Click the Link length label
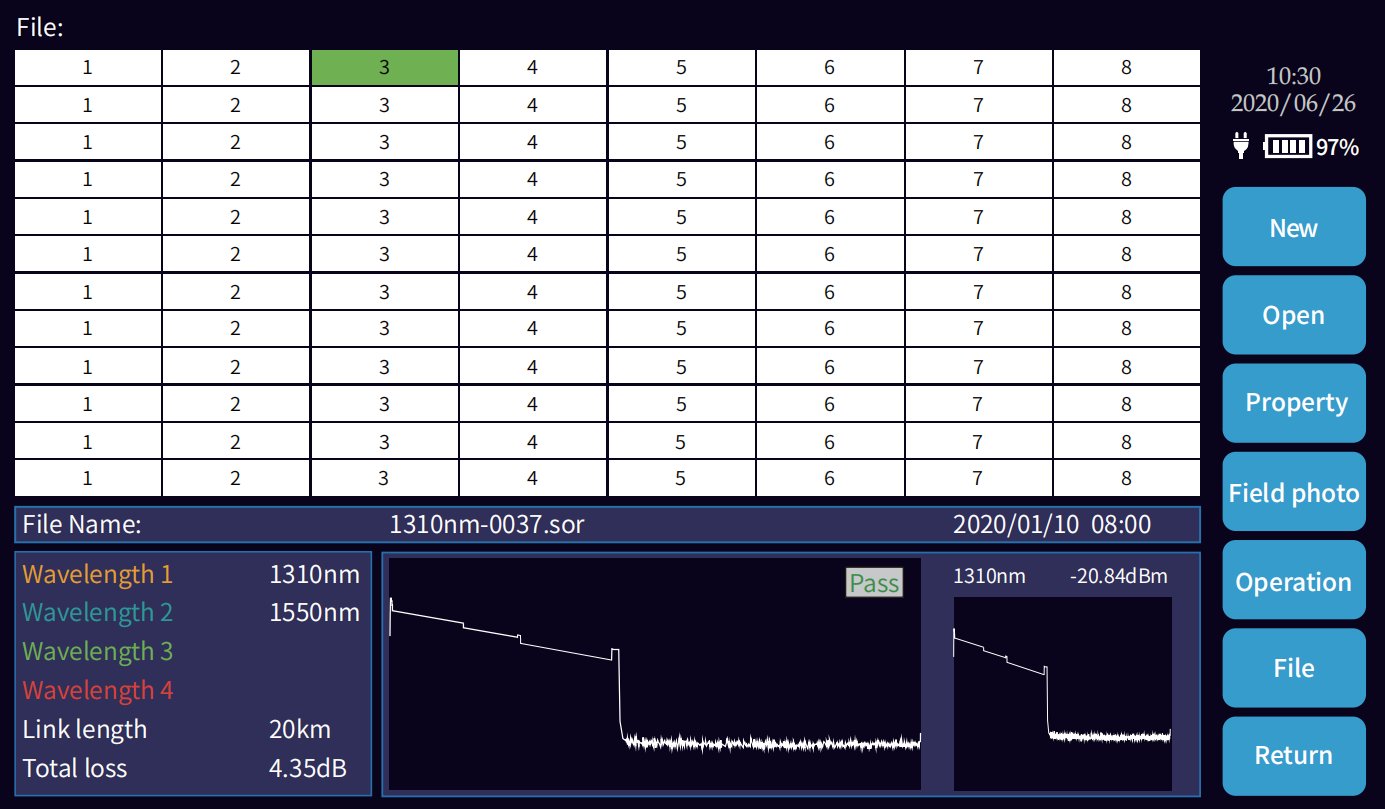Screen dimensions: 1385x809 click(x=85, y=730)
